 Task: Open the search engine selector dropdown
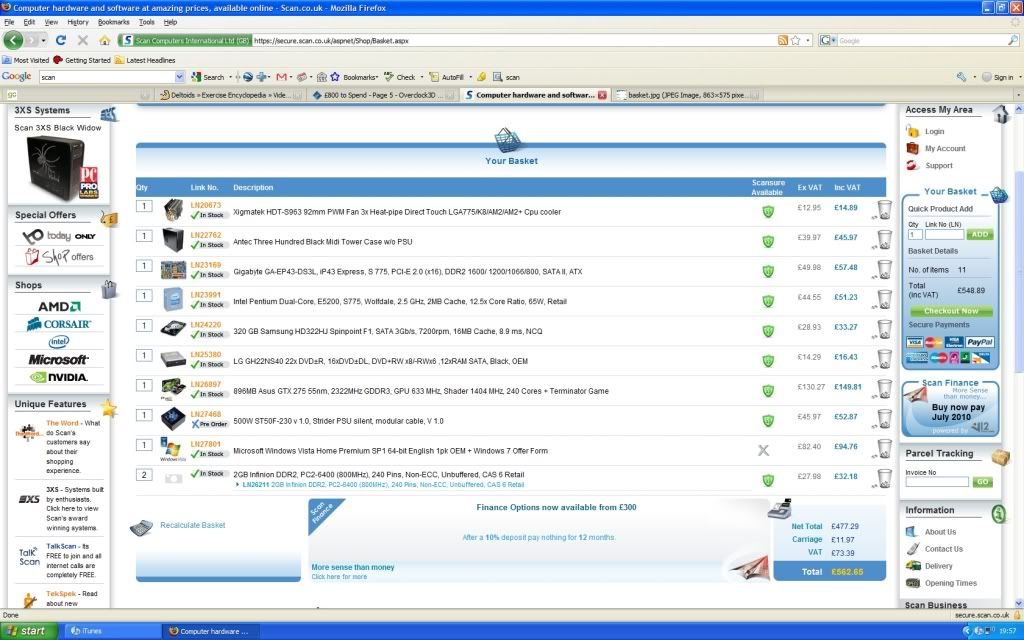coord(826,40)
